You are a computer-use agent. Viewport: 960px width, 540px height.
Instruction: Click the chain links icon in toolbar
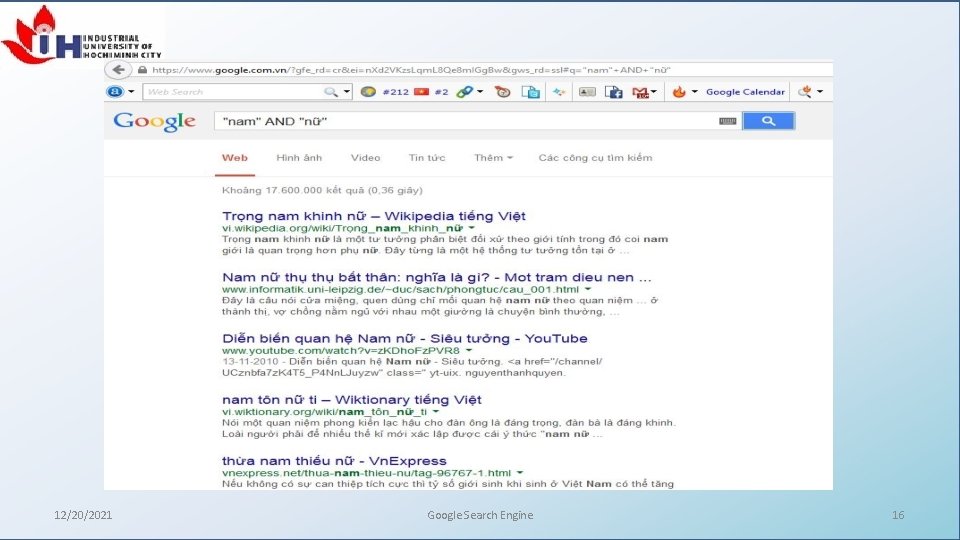click(465, 92)
